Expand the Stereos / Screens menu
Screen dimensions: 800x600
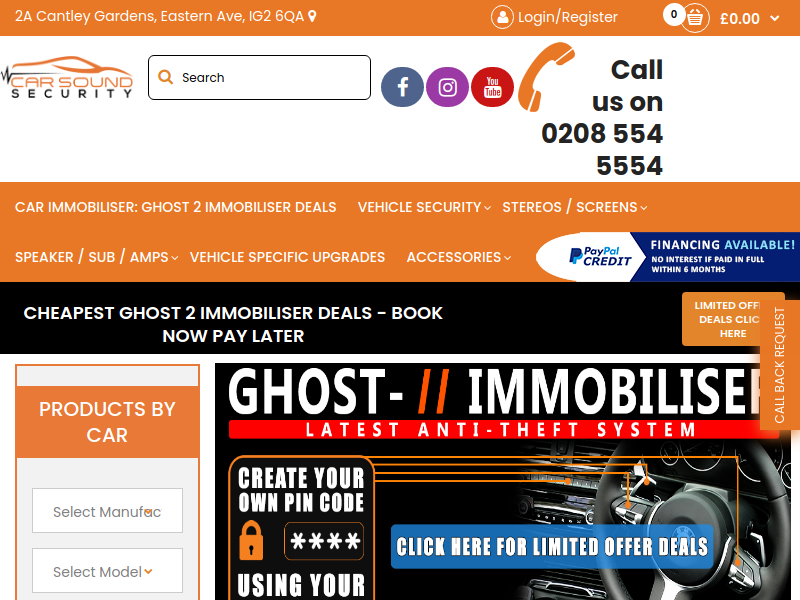574,207
